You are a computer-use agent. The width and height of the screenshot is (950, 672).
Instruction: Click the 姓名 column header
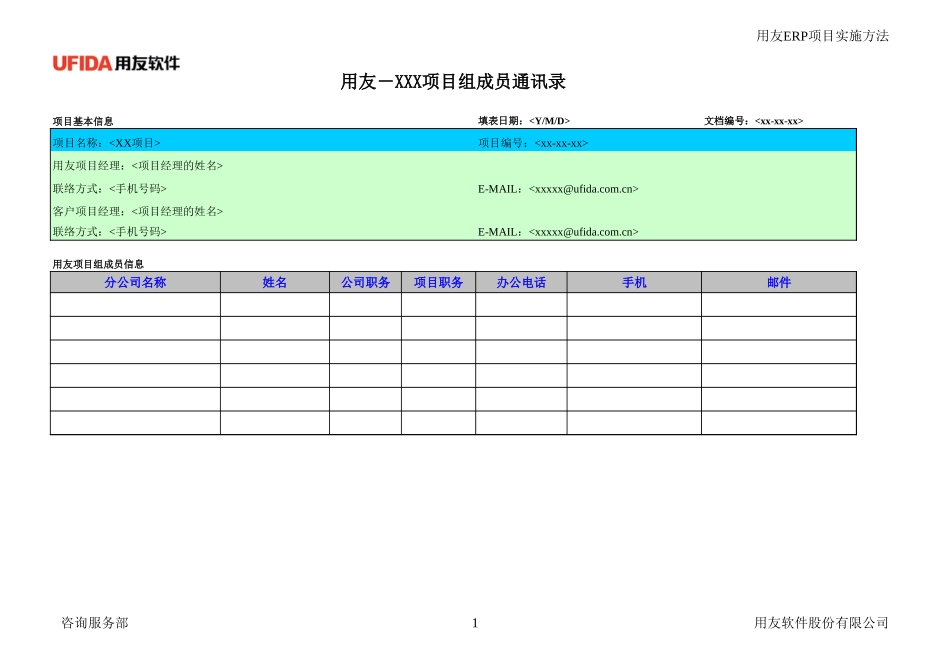coord(274,282)
